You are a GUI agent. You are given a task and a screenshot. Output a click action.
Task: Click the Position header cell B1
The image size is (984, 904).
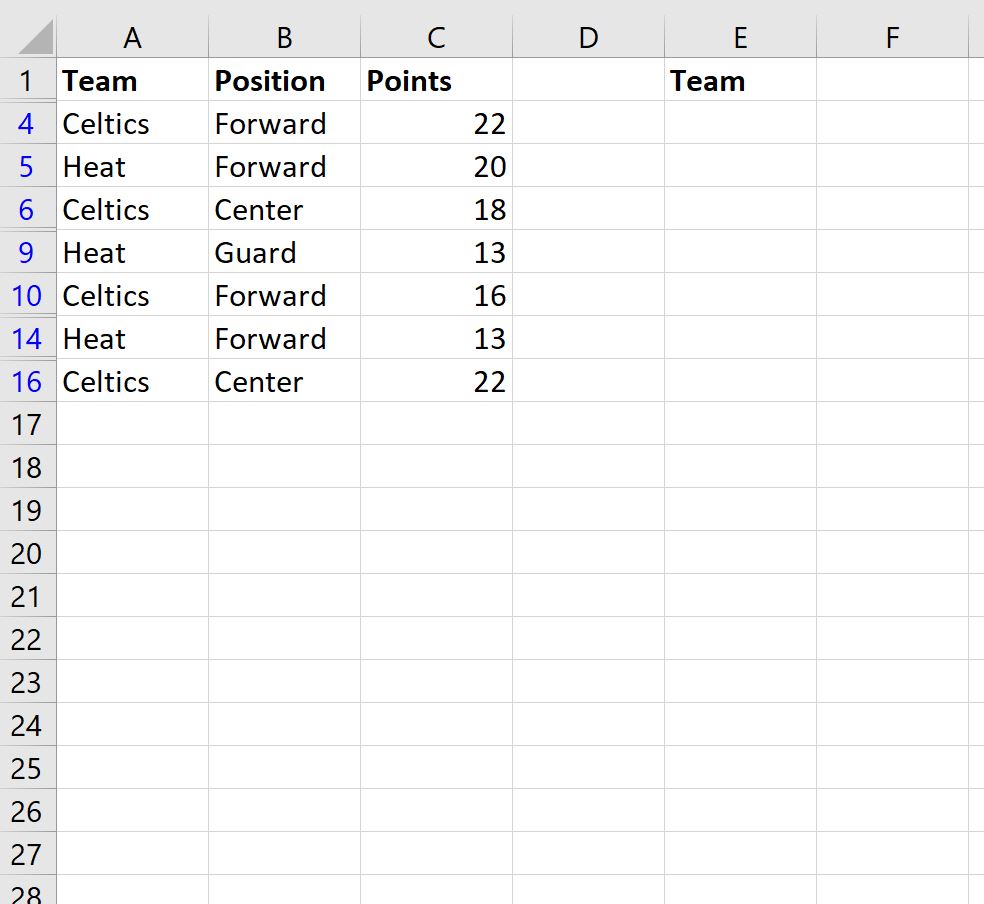[x=284, y=81]
